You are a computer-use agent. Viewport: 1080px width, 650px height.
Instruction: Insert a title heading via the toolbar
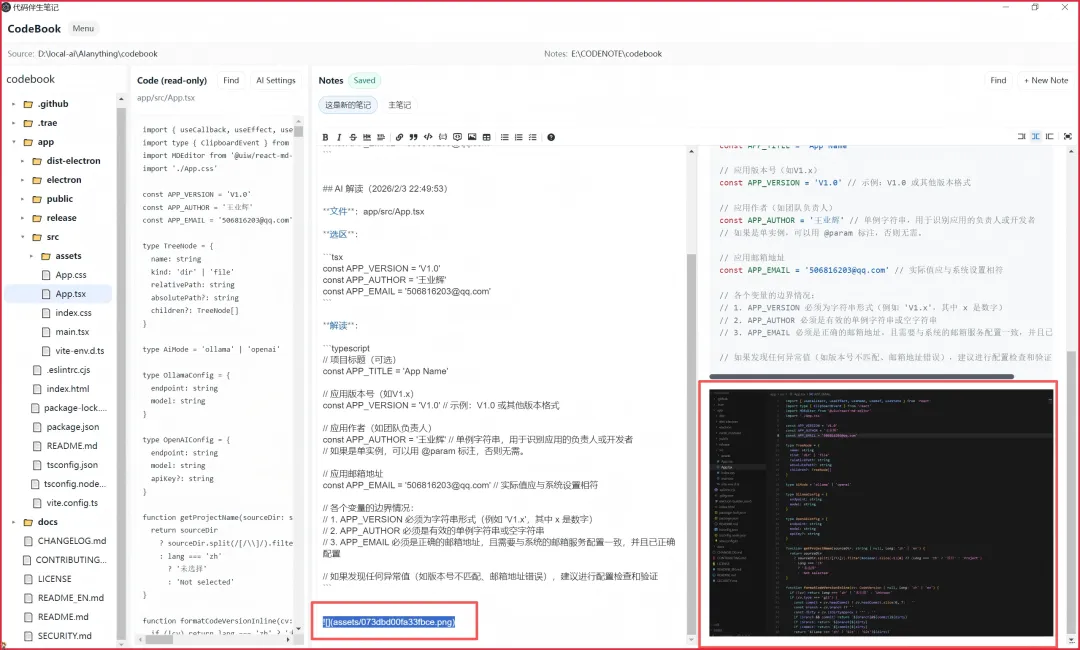[x=381, y=137]
